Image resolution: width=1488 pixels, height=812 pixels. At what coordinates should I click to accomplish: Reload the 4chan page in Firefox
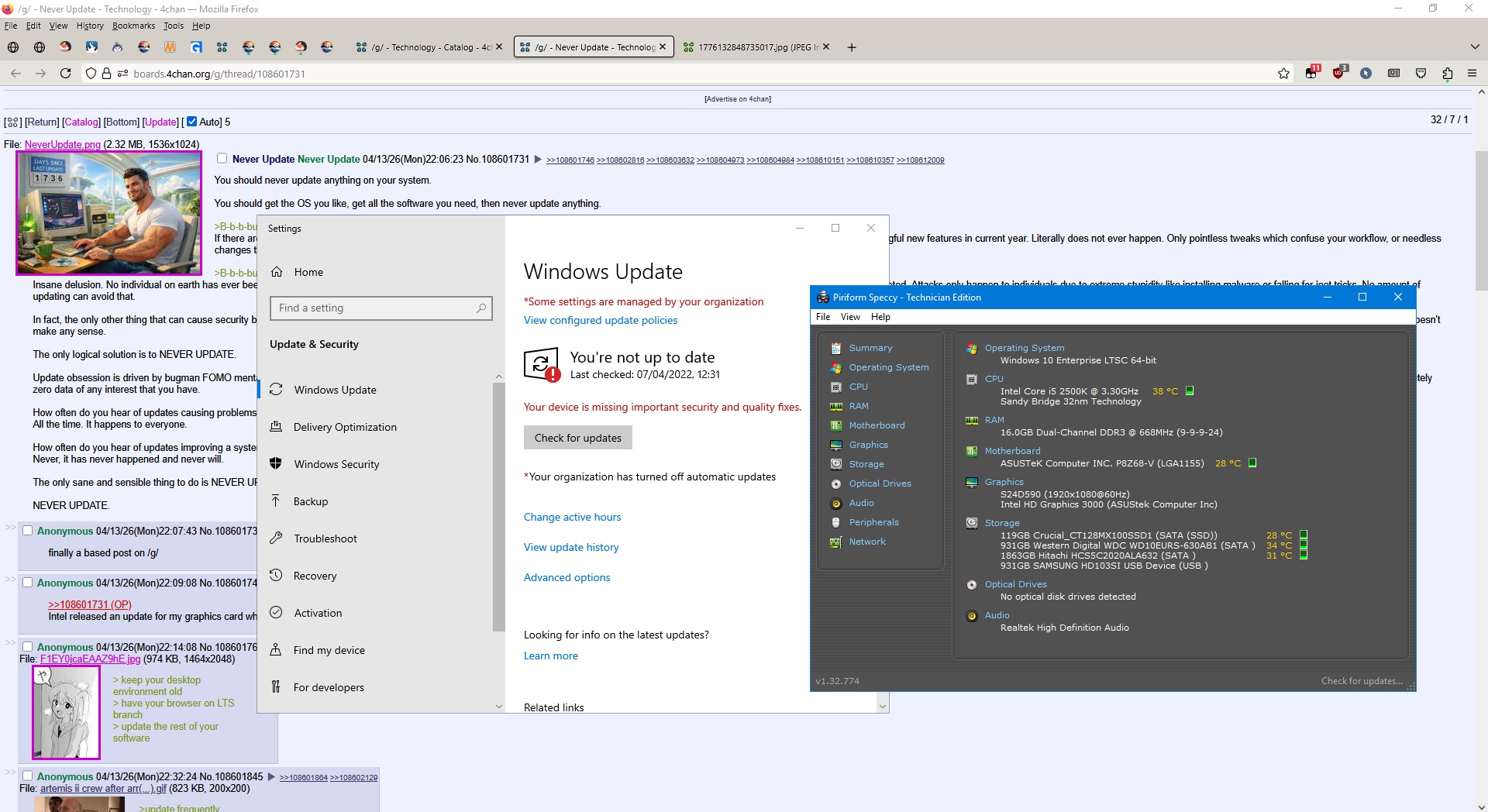tap(66, 74)
